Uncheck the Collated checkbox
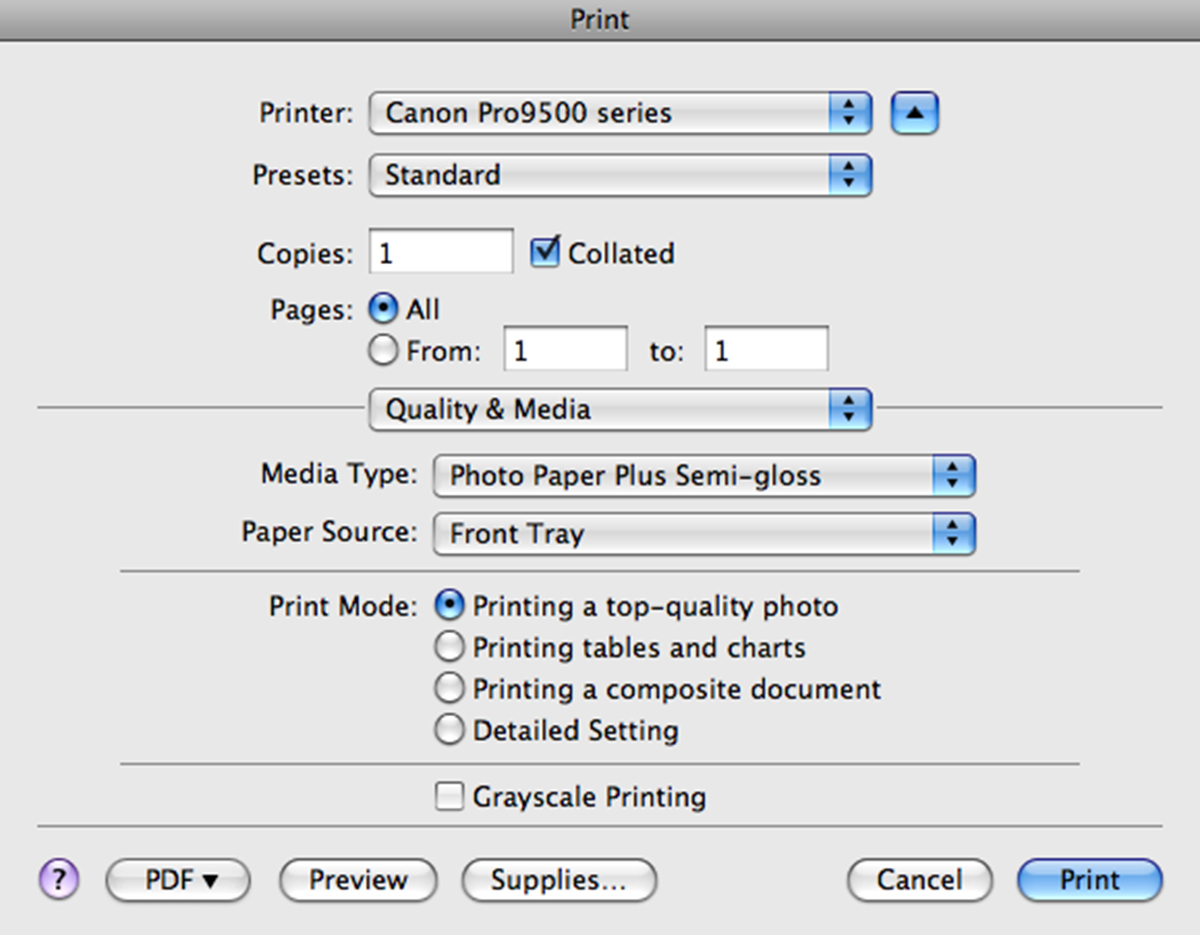Image resolution: width=1200 pixels, height=935 pixels. click(x=545, y=252)
